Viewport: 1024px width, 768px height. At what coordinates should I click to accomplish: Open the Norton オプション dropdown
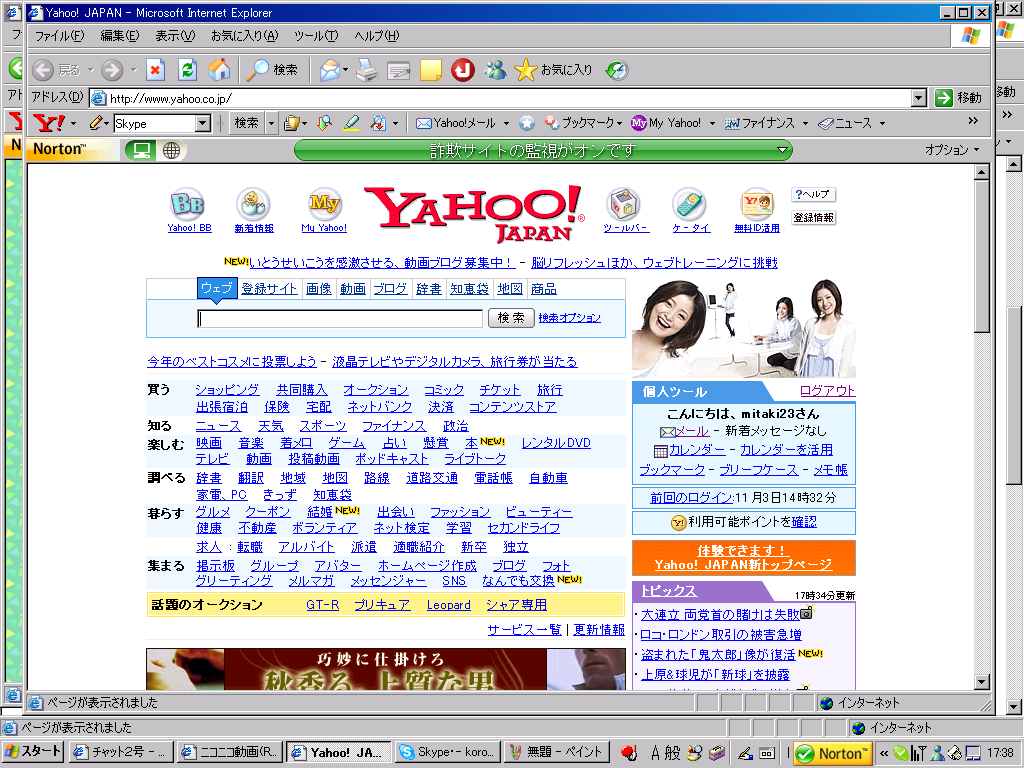coord(953,150)
